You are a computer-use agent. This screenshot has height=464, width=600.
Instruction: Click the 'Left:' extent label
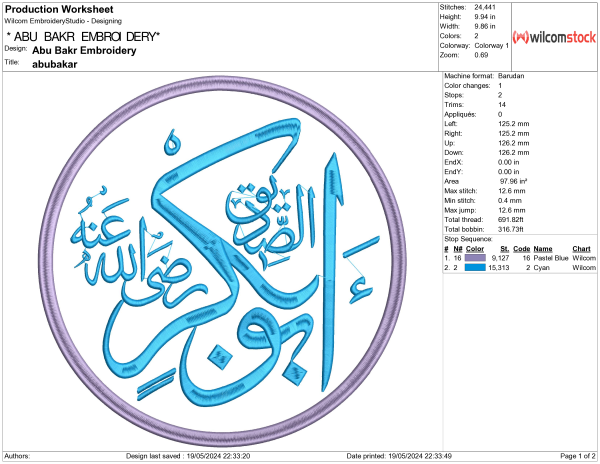pos(450,124)
